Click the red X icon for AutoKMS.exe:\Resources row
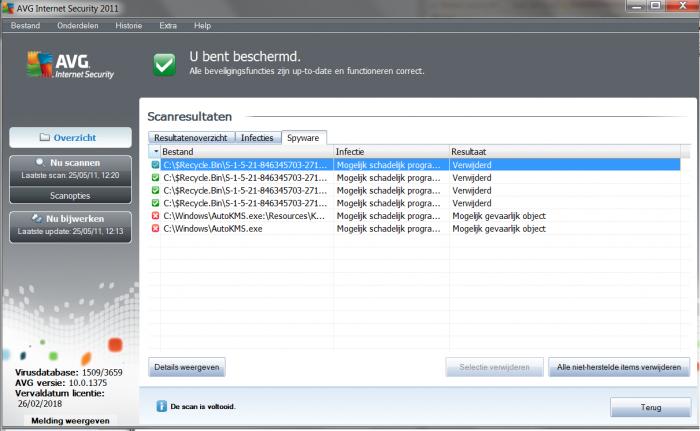Image resolution: width=700 pixels, height=431 pixels. [x=155, y=216]
